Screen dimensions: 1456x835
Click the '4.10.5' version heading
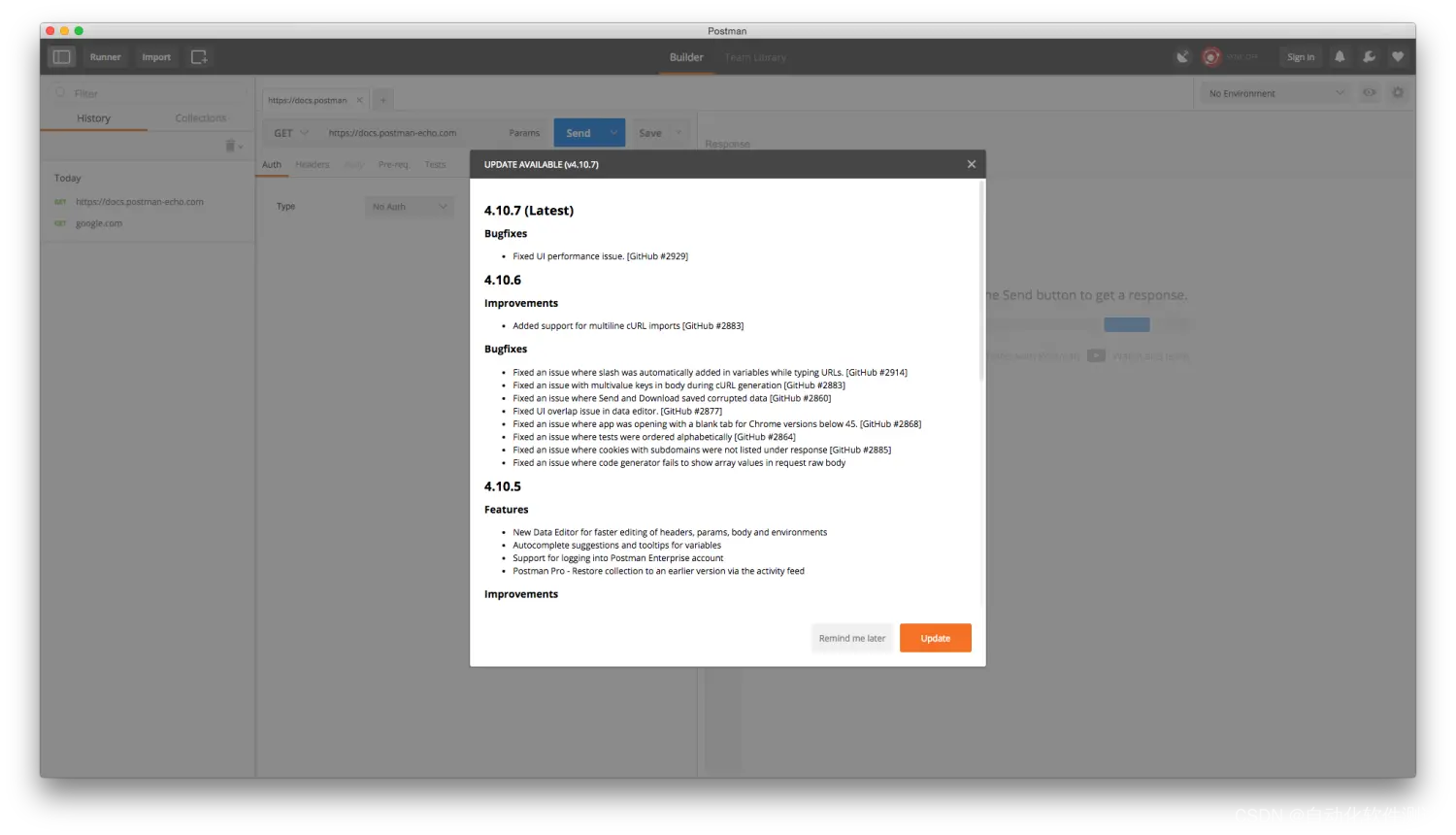click(503, 486)
